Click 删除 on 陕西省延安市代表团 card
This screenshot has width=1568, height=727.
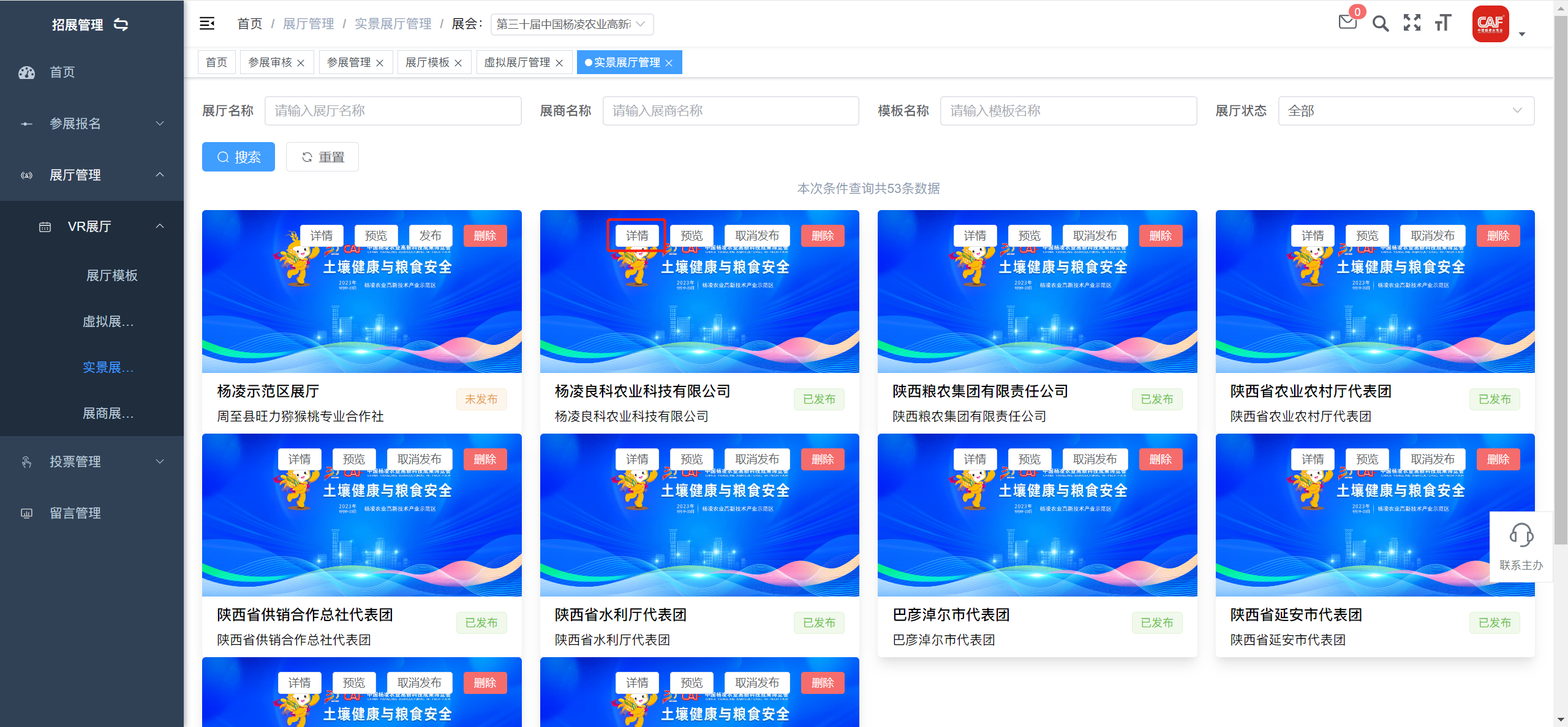pos(1498,459)
